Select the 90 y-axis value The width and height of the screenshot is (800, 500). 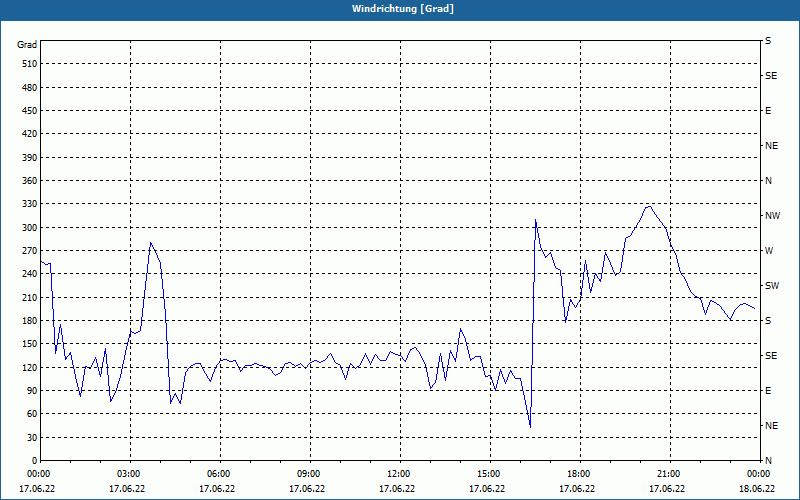click(32, 391)
